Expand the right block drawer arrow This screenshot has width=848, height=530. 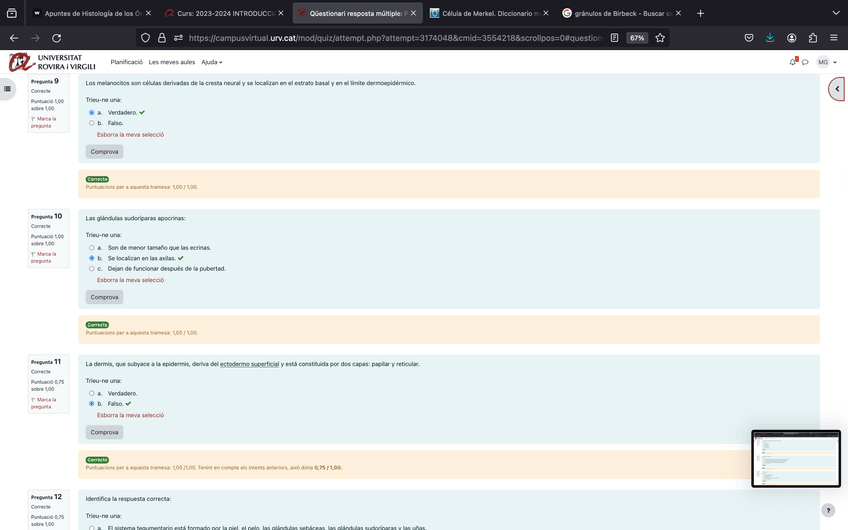pos(838,89)
